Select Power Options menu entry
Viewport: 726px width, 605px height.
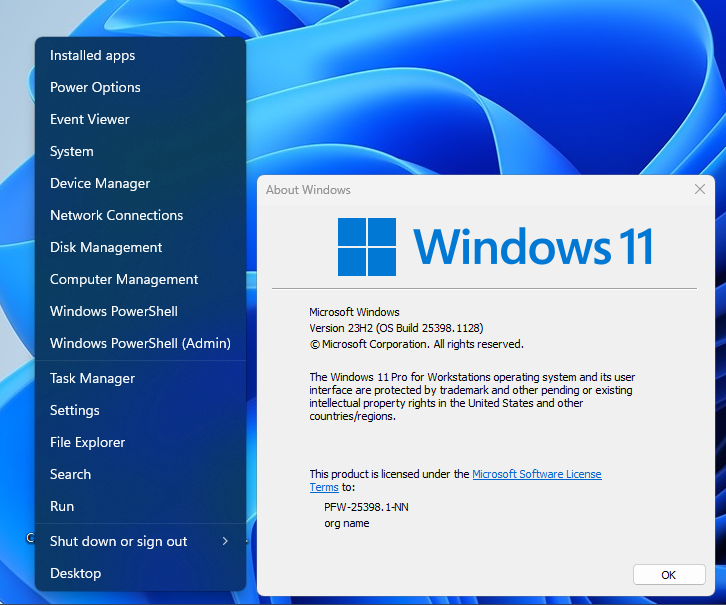pos(140,87)
